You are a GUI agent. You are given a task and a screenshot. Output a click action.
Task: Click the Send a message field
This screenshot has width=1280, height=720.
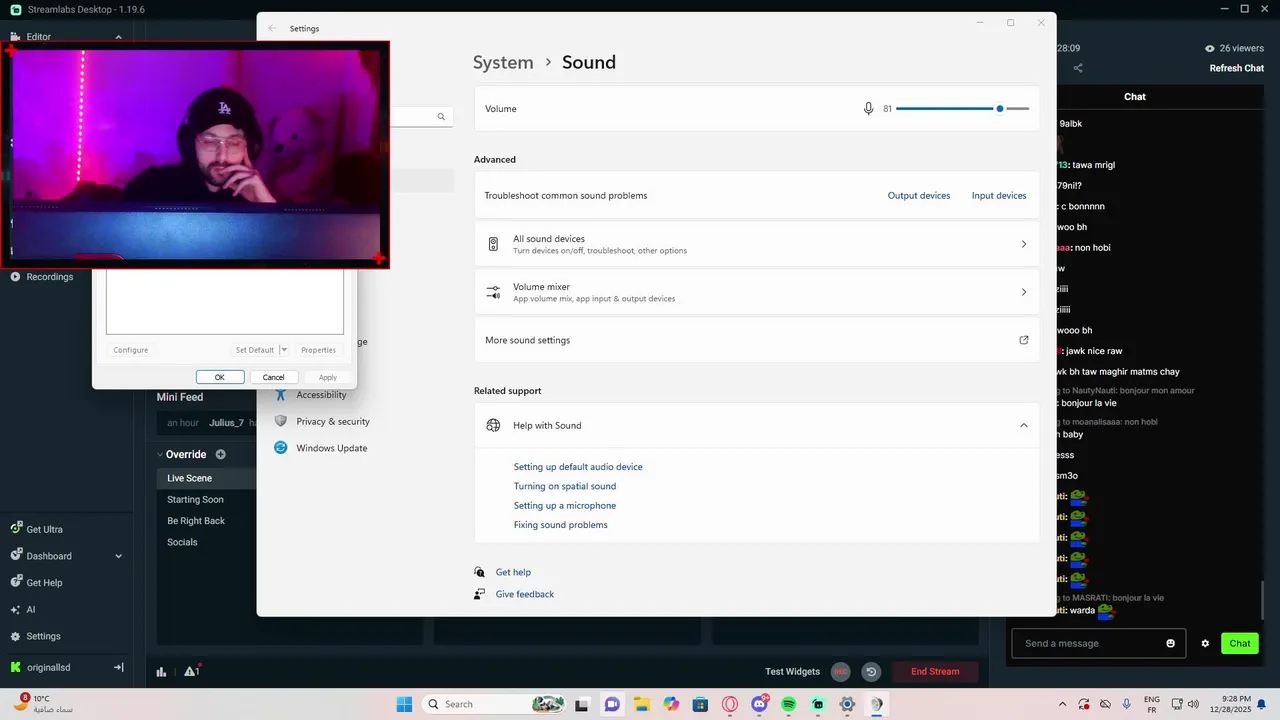pyautogui.click(x=1098, y=643)
